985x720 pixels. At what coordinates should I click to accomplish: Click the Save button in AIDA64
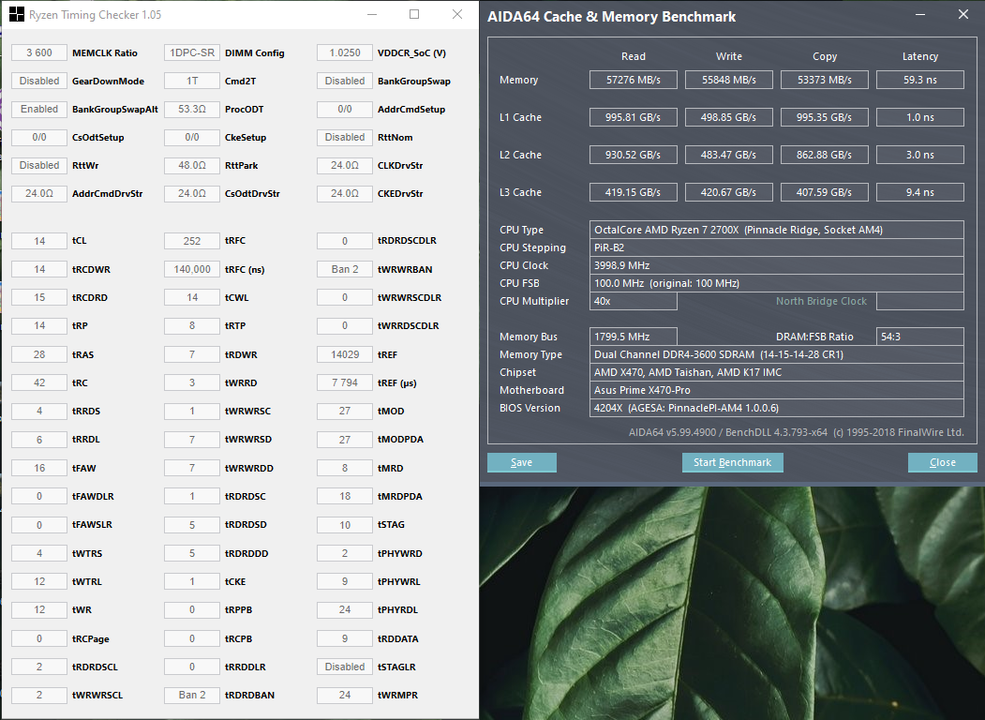[521, 462]
